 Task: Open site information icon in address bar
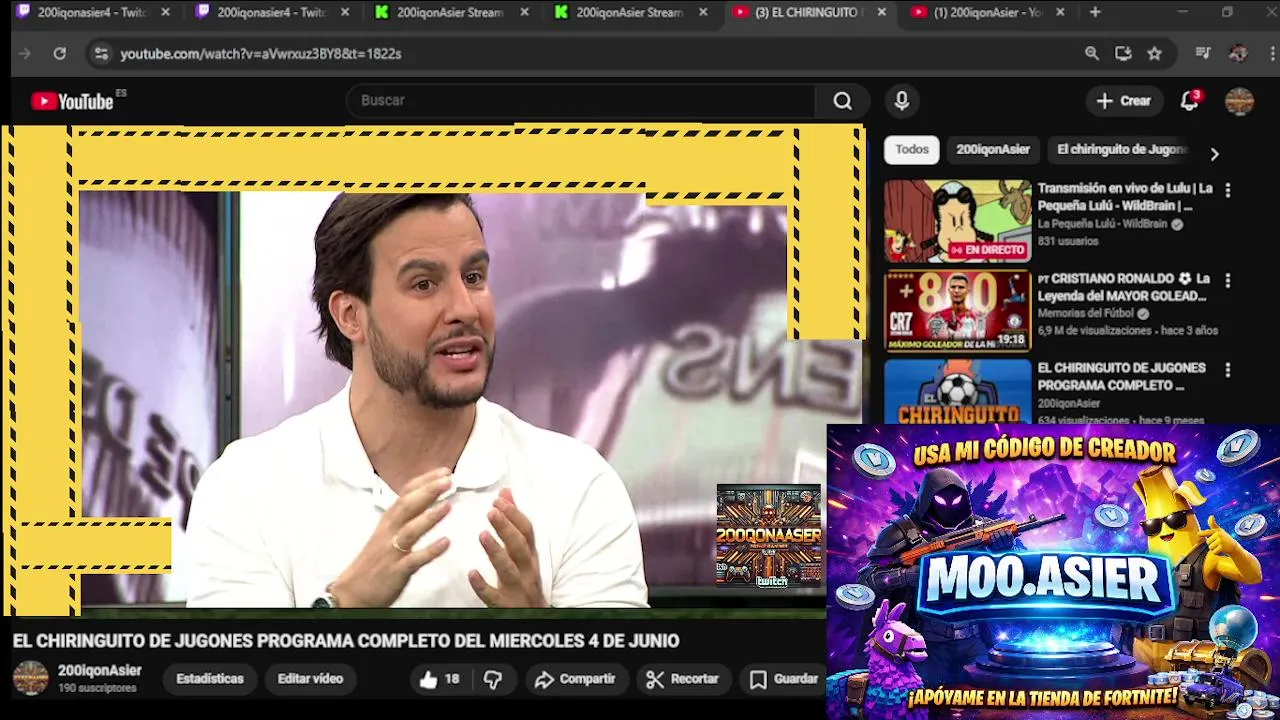pyautogui.click(x=100, y=53)
